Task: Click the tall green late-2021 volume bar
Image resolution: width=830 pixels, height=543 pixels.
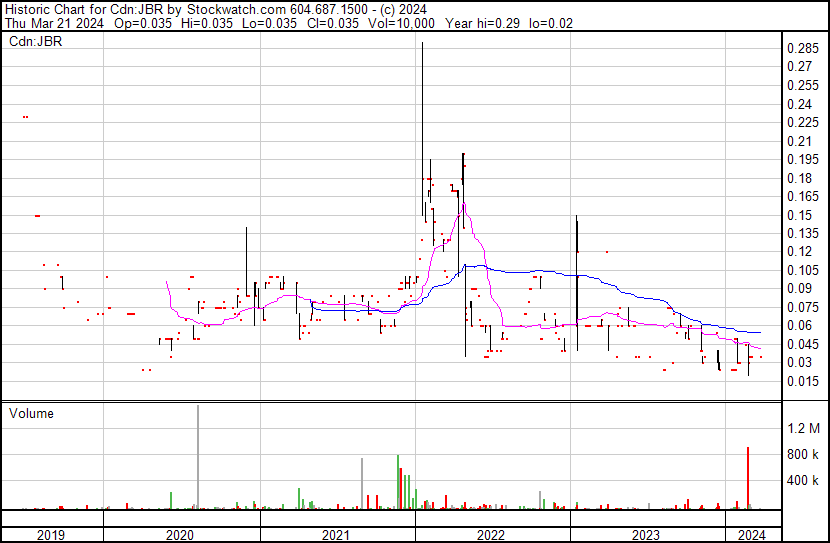Action: 398,482
